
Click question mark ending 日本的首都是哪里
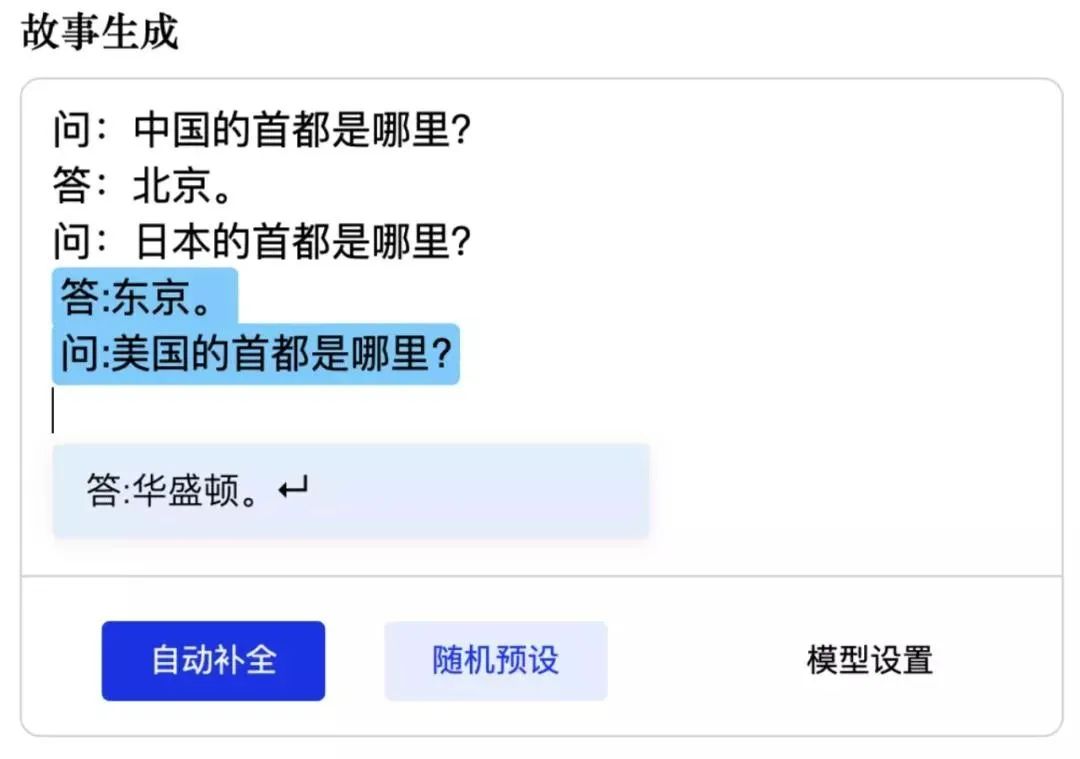coord(461,242)
